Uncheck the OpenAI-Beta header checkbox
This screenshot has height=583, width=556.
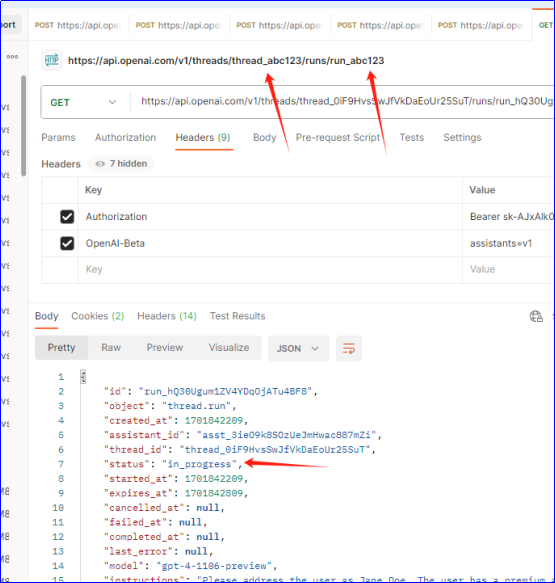67,244
